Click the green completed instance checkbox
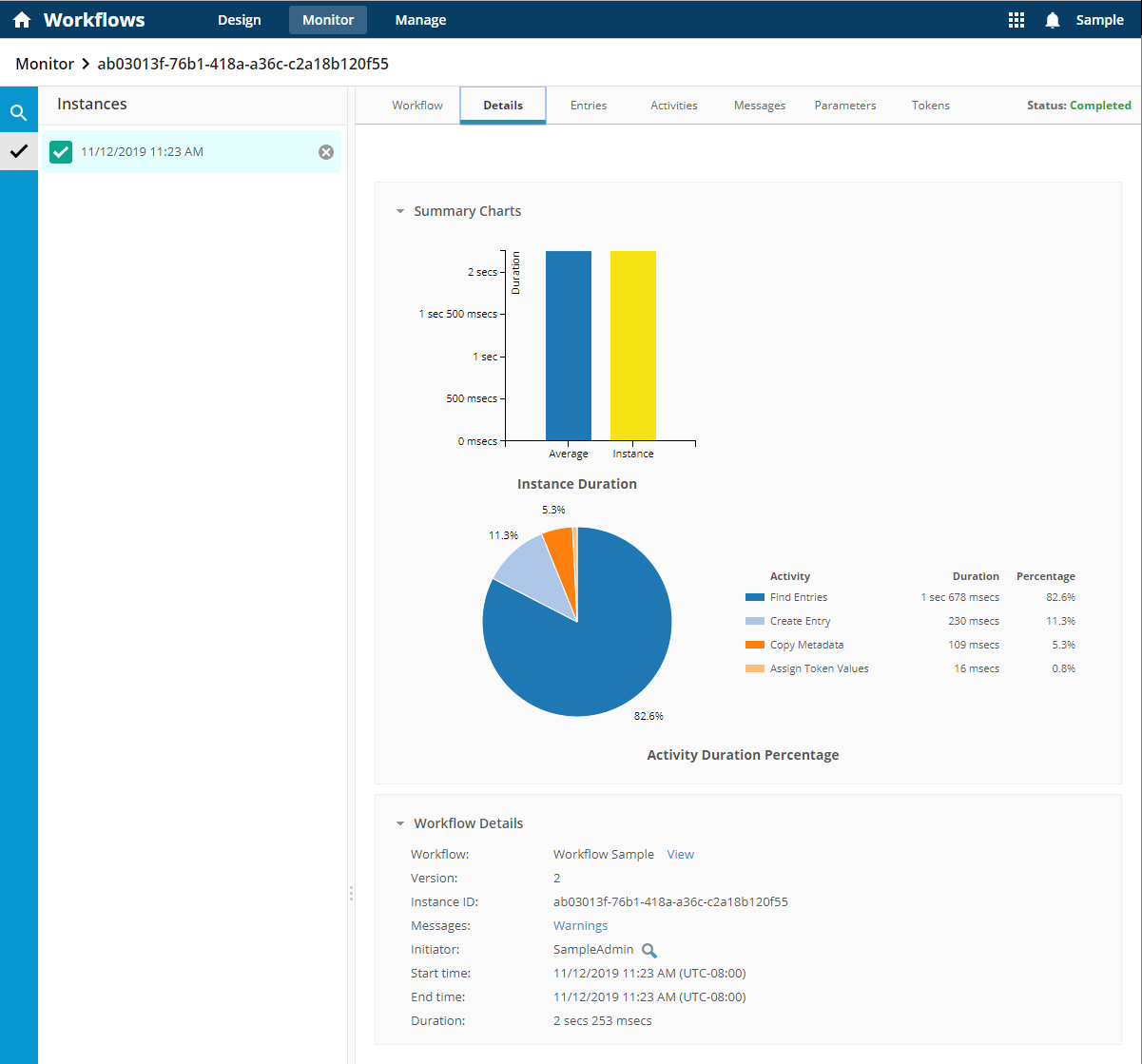 (61, 152)
